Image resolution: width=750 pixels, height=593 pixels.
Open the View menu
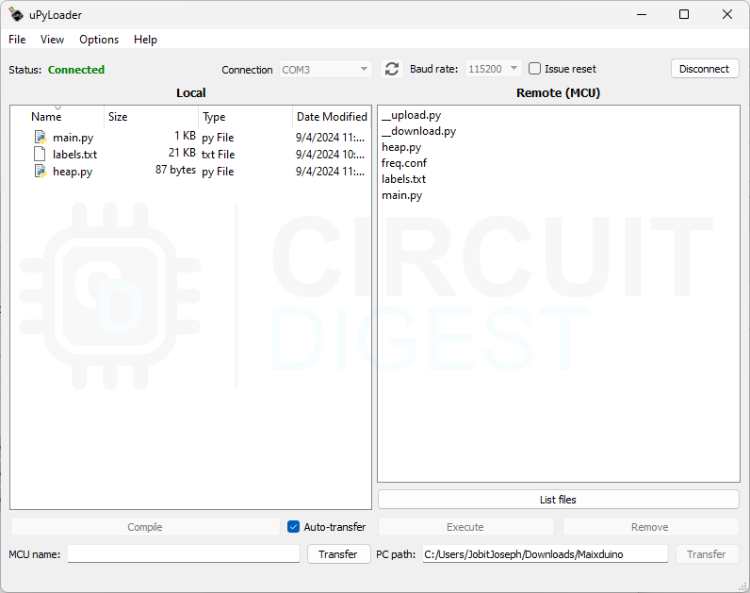pyautogui.click(x=52, y=40)
